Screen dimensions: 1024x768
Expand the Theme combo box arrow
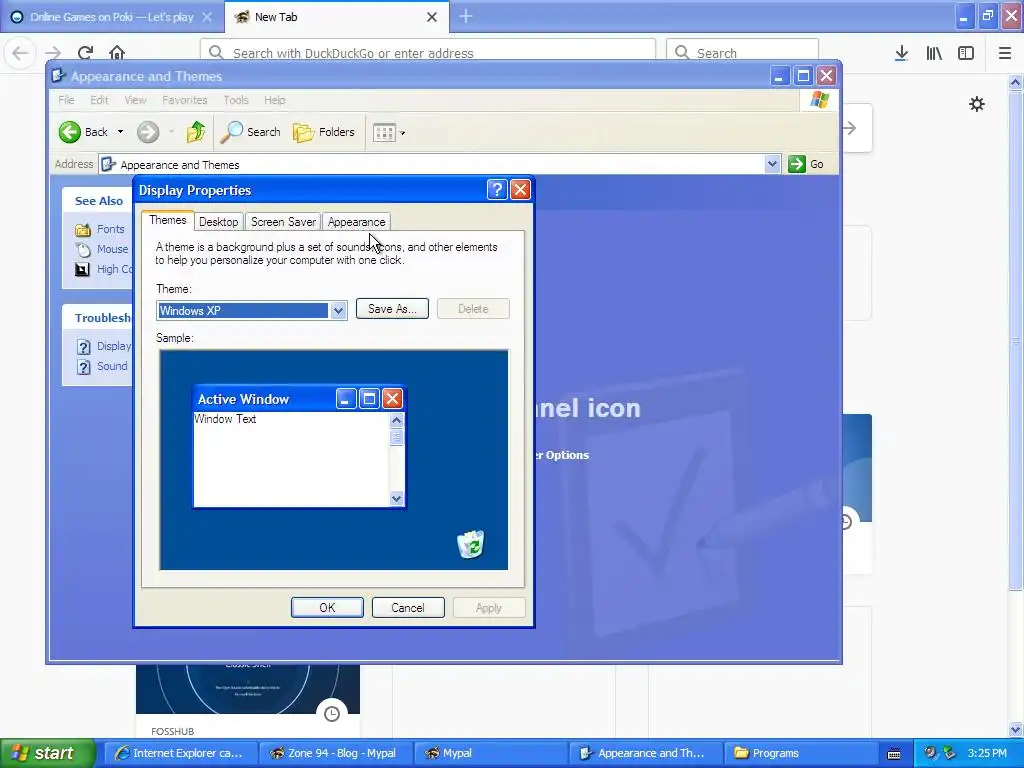(x=338, y=311)
